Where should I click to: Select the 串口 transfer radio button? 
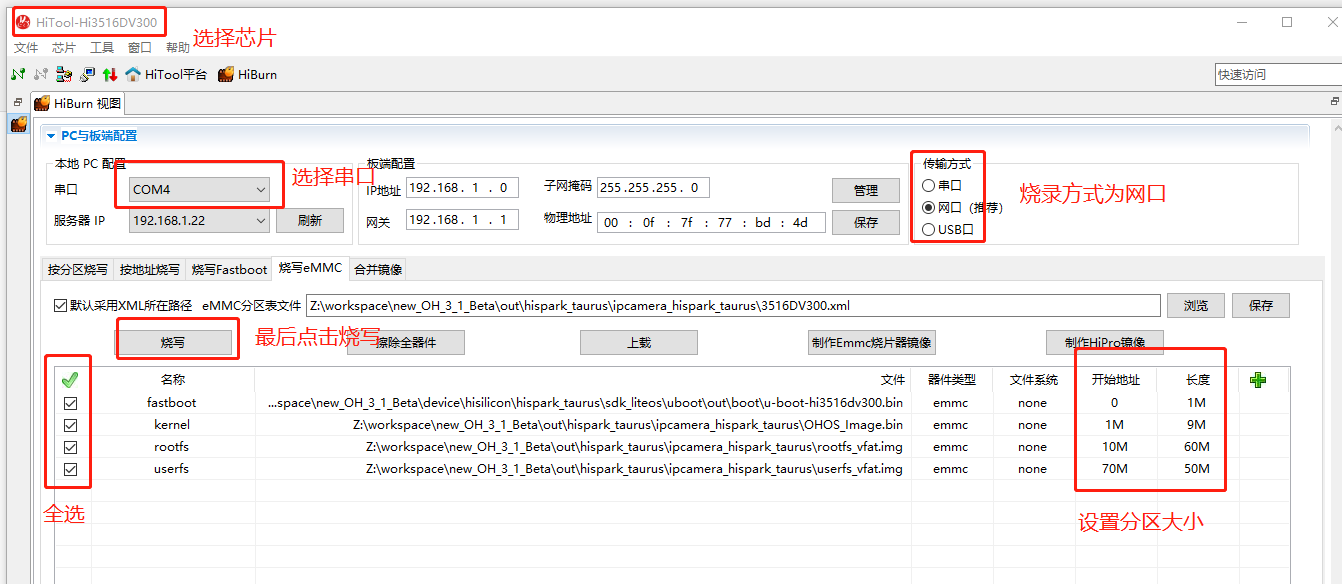click(929, 186)
